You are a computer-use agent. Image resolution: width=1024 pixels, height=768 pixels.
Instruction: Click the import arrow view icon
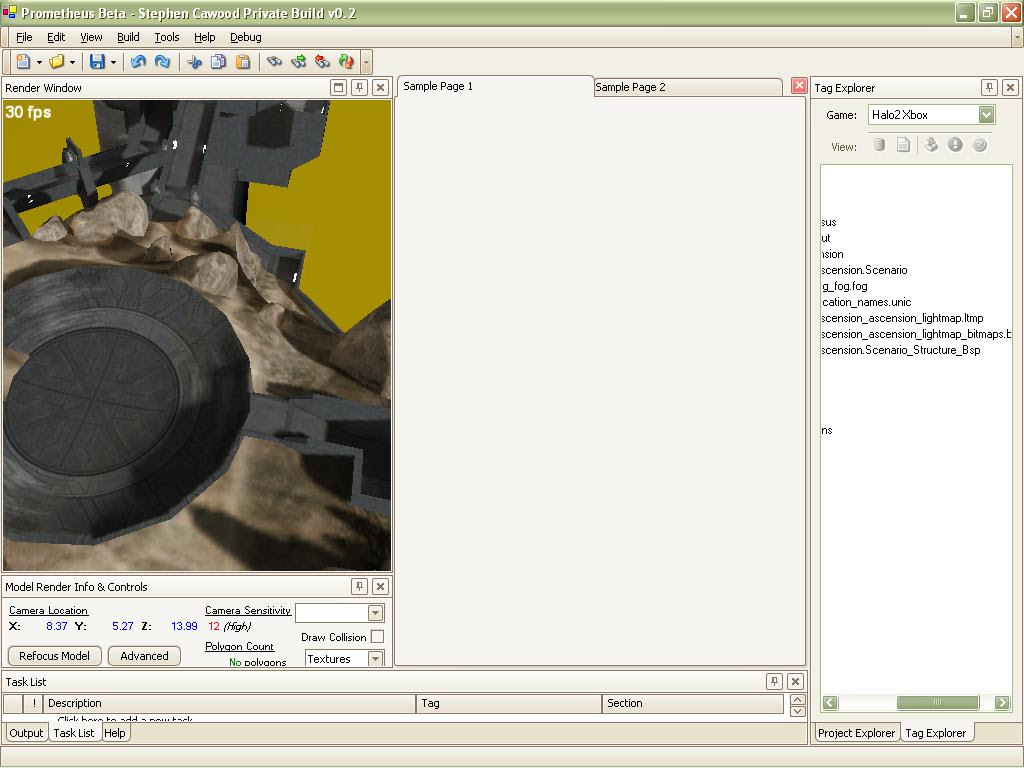931,145
